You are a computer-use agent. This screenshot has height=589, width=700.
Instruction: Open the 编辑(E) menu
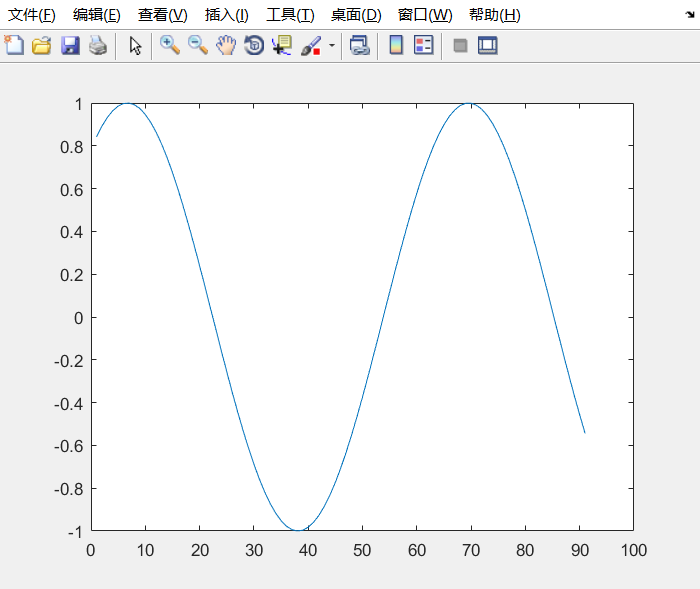pyautogui.click(x=97, y=15)
